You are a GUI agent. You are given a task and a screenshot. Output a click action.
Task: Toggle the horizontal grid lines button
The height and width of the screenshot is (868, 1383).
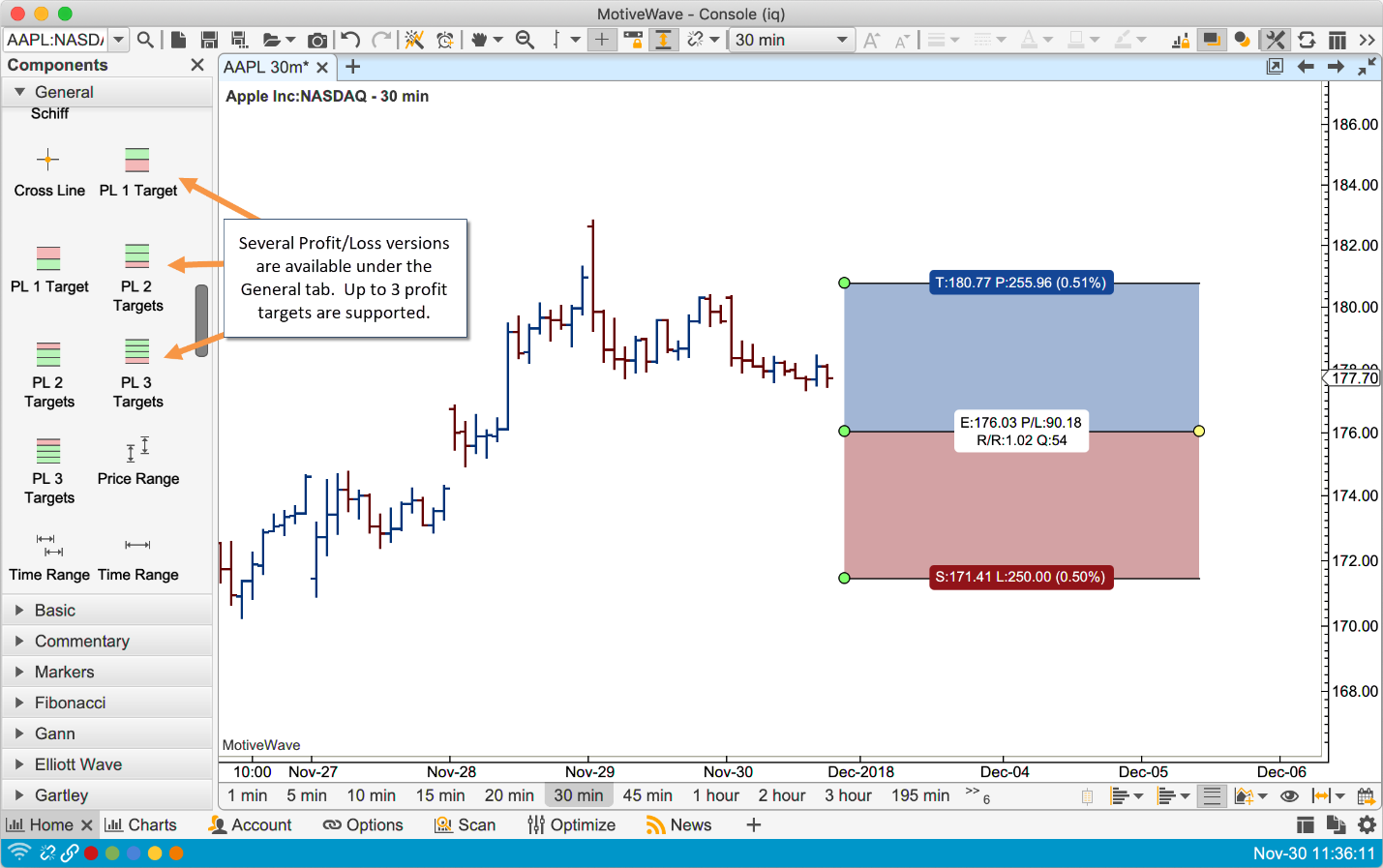point(1210,795)
